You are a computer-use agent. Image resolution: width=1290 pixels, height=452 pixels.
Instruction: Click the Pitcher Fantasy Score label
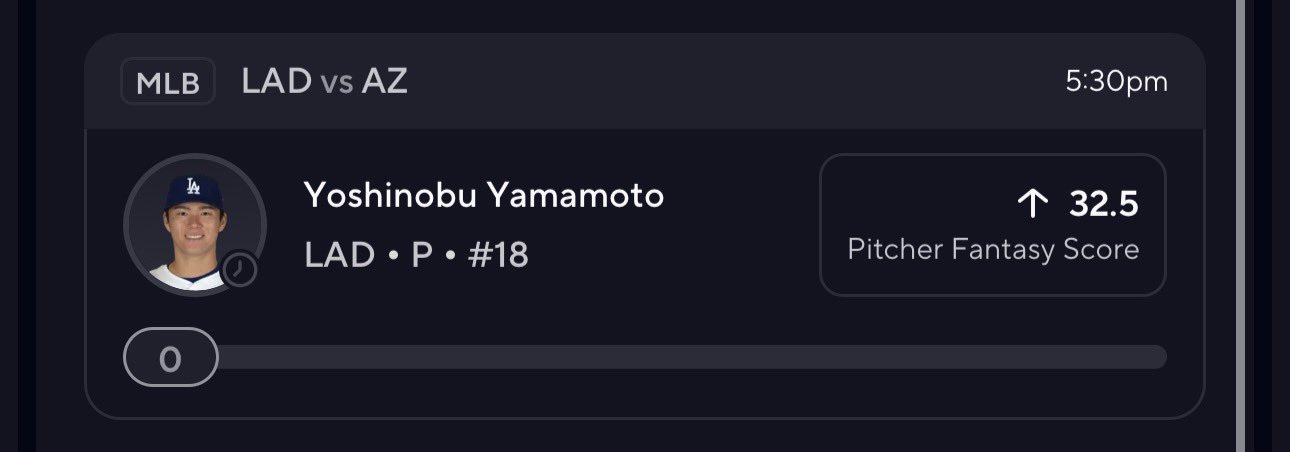(x=992, y=249)
